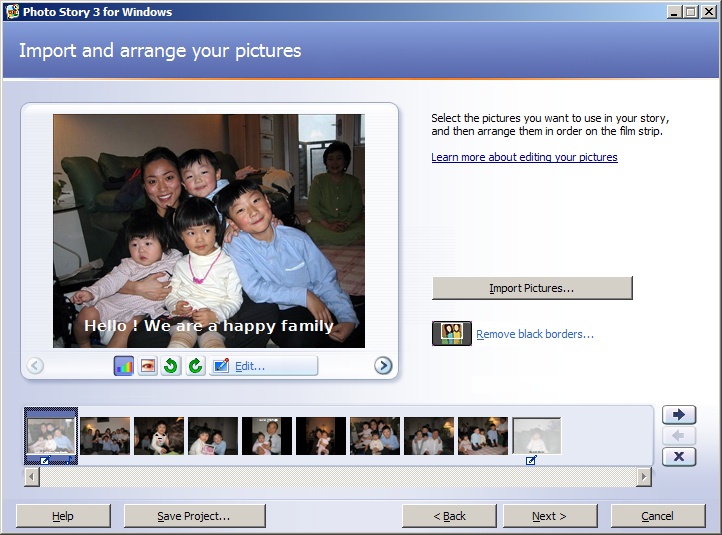Open Learn more about editing your pictures
The height and width of the screenshot is (535, 722).
pyautogui.click(x=524, y=157)
